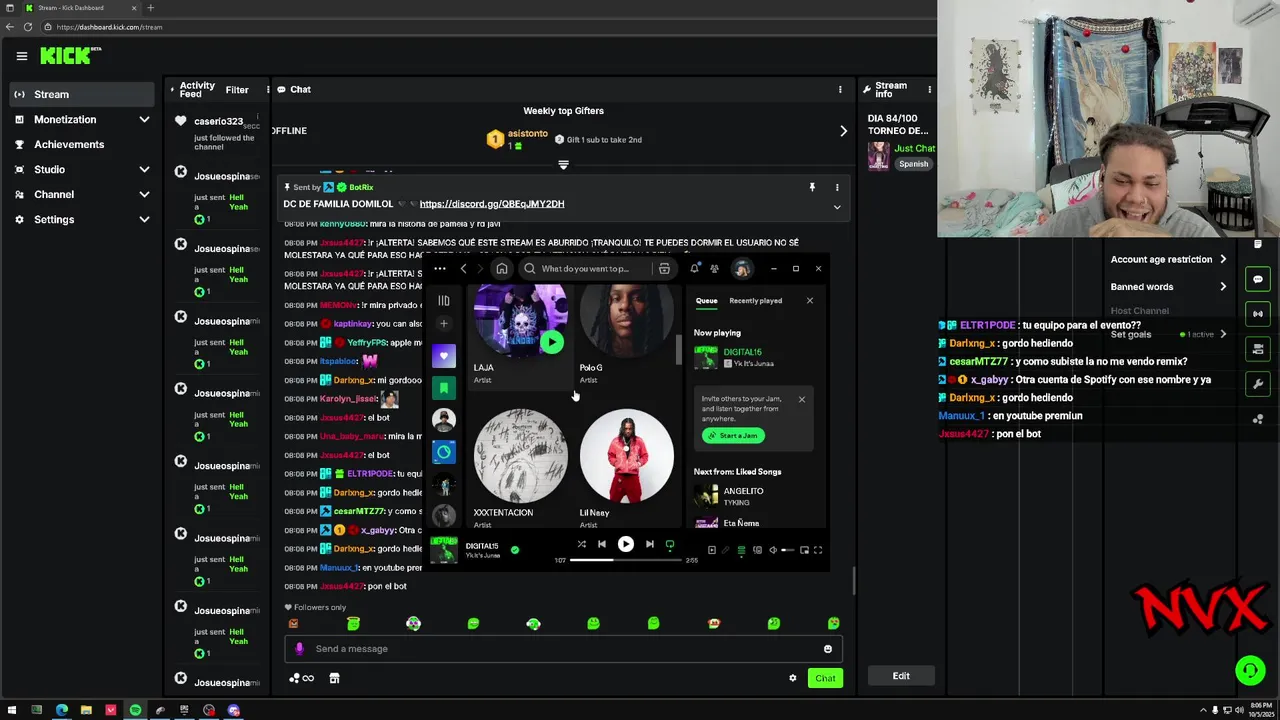This screenshot has height=720, width=1280.
Task: Open Now Playing view icon in Spotify
Action: click(711, 550)
